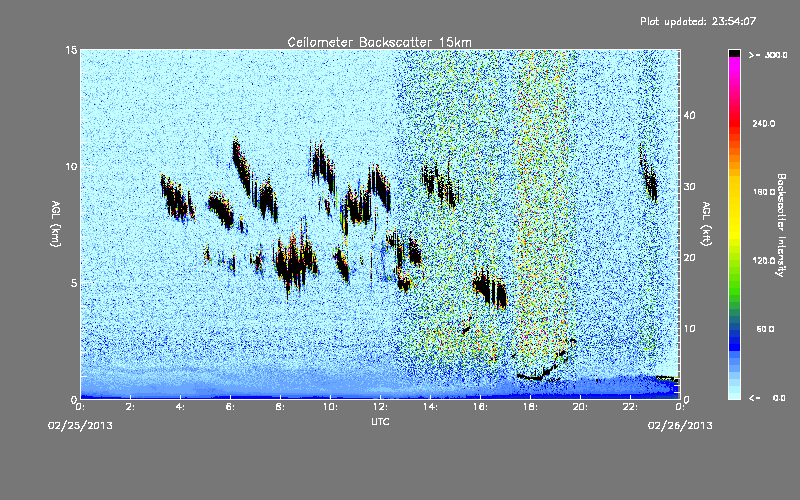Click the '12:' hour tick label

(x=380, y=407)
